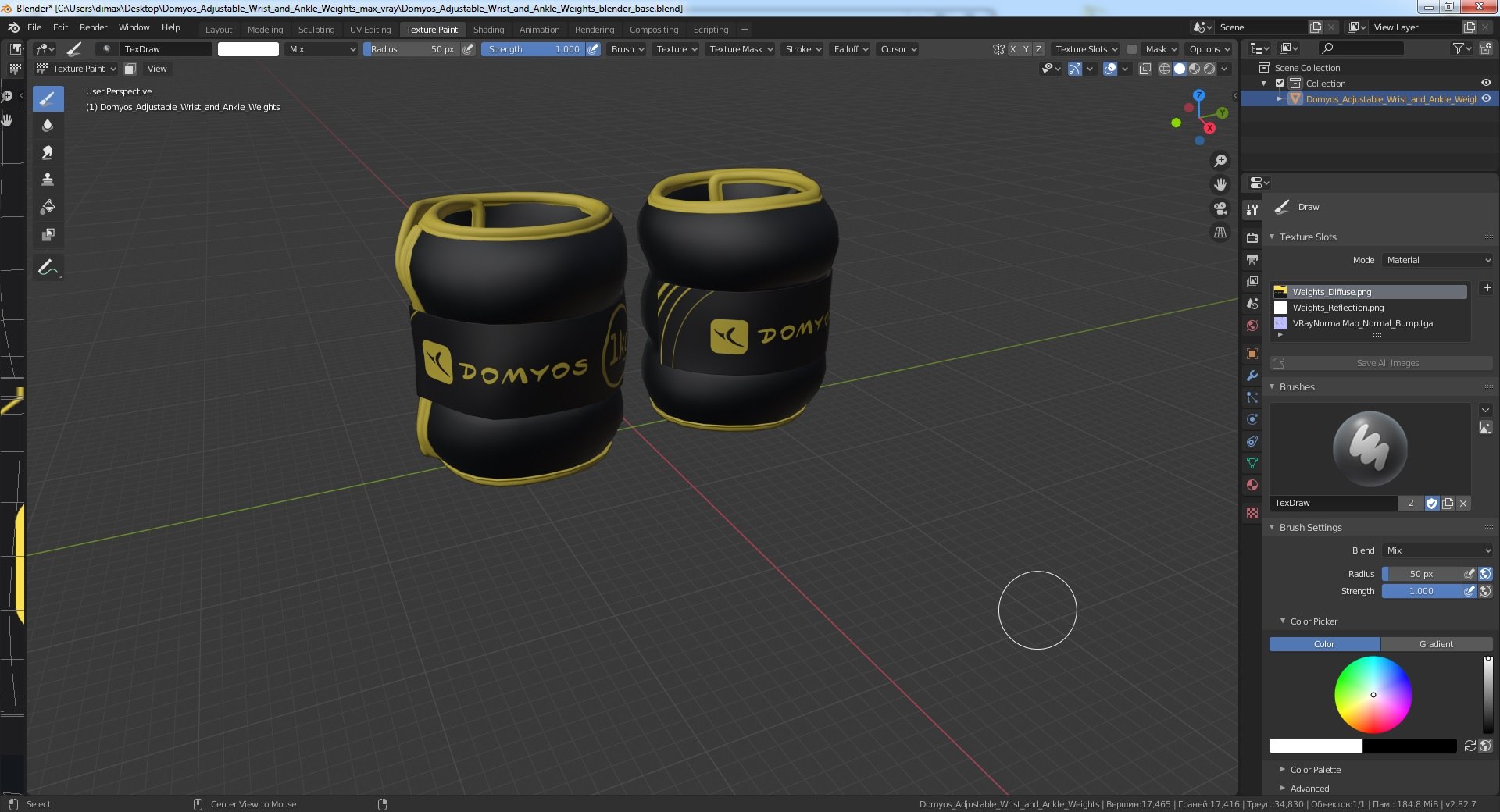1500x812 pixels.
Task: Click the viewport pan hand icon
Action: (x=1220, y=185)
